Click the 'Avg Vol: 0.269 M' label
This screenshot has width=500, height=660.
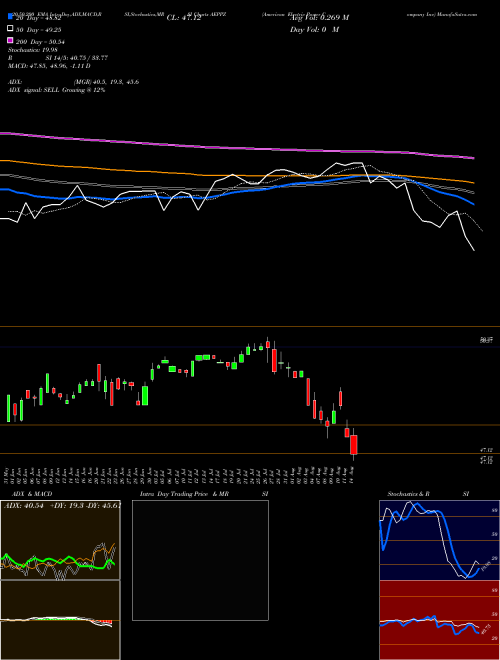point(319,18)
